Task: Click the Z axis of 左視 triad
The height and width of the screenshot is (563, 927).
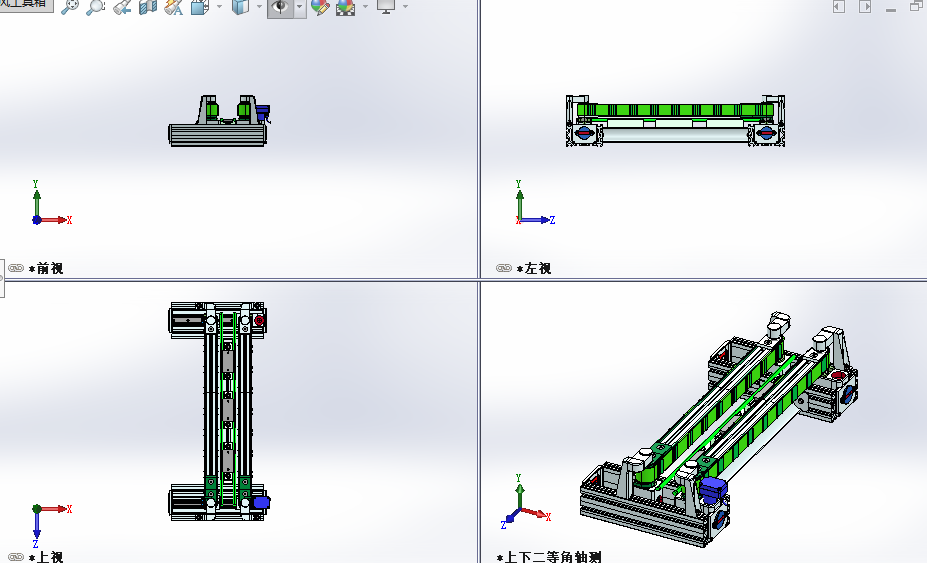Action: click(539, 220)
